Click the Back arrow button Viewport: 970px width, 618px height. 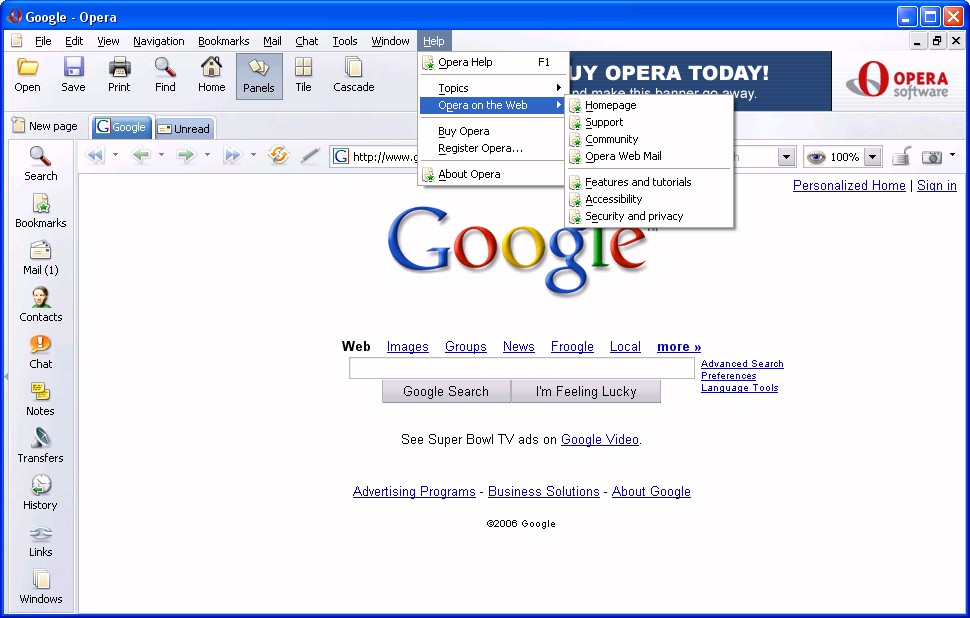(x=141, y=155)
